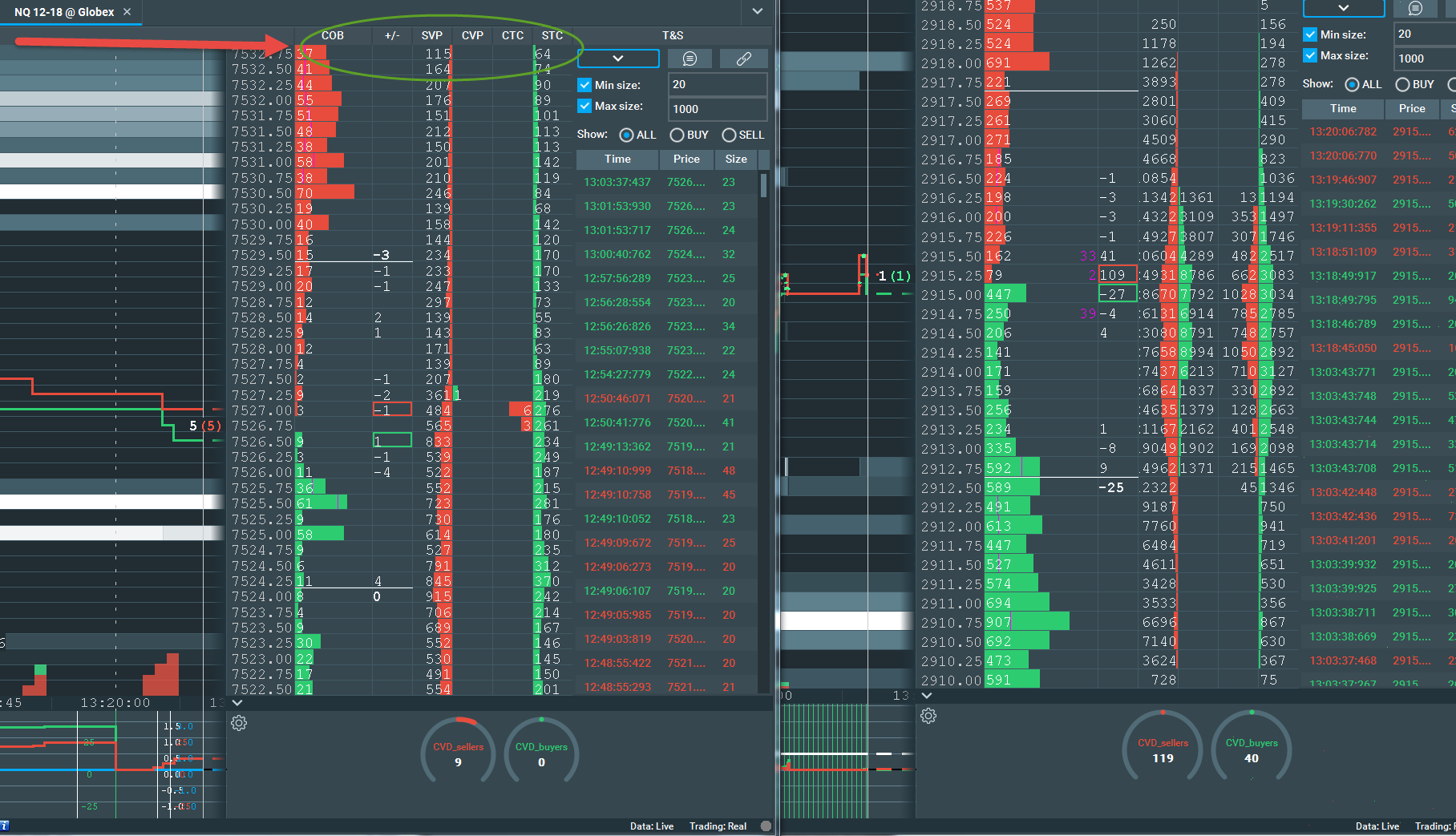Select ALL radio in left T&S panel
Screen dimensions: 1456x836
click(626, 135)
